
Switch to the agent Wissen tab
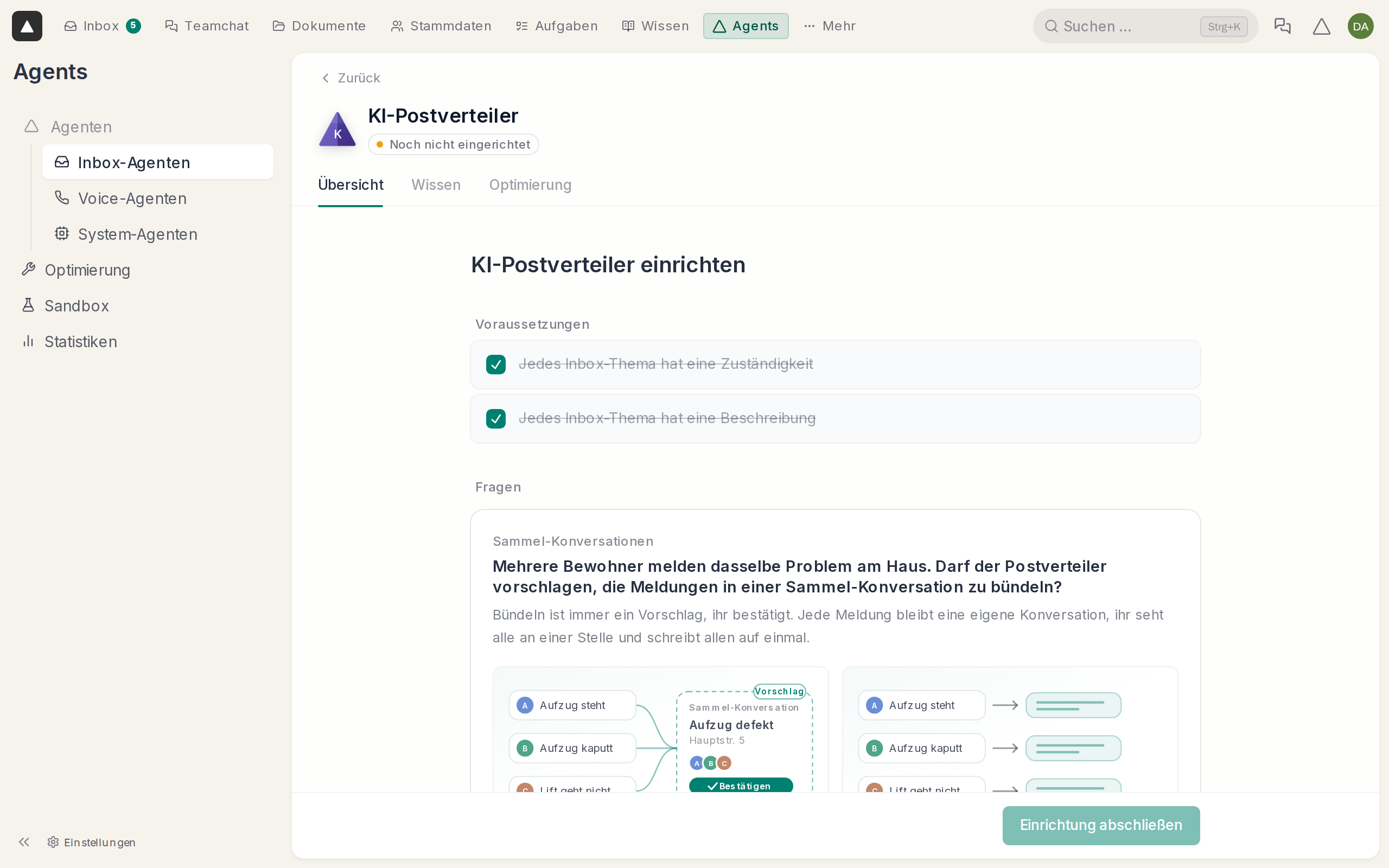tap(436, 185)
